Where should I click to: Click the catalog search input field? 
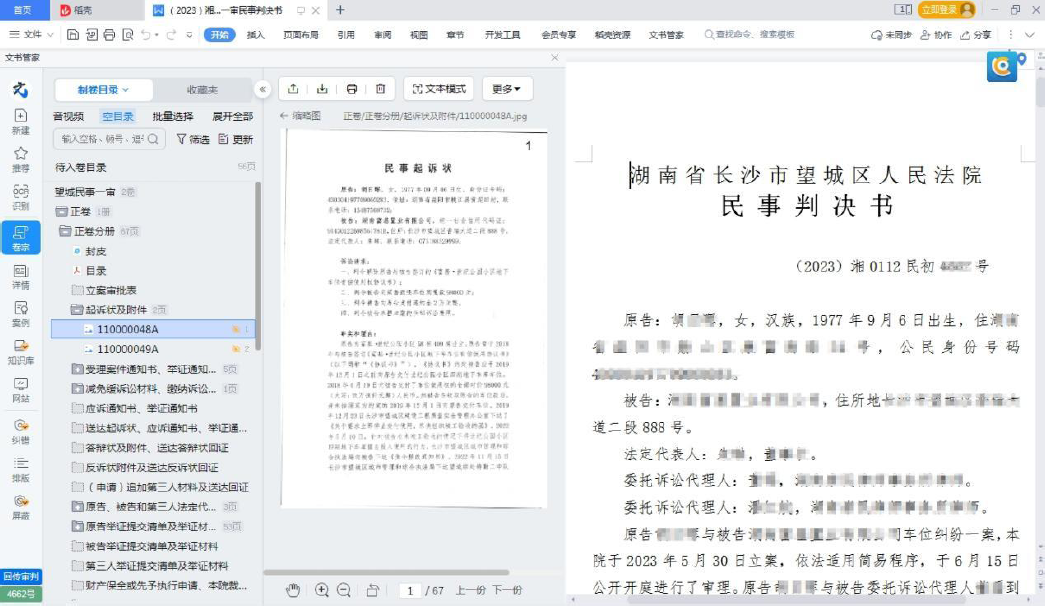pyautogui.click(x=110, y=139)
